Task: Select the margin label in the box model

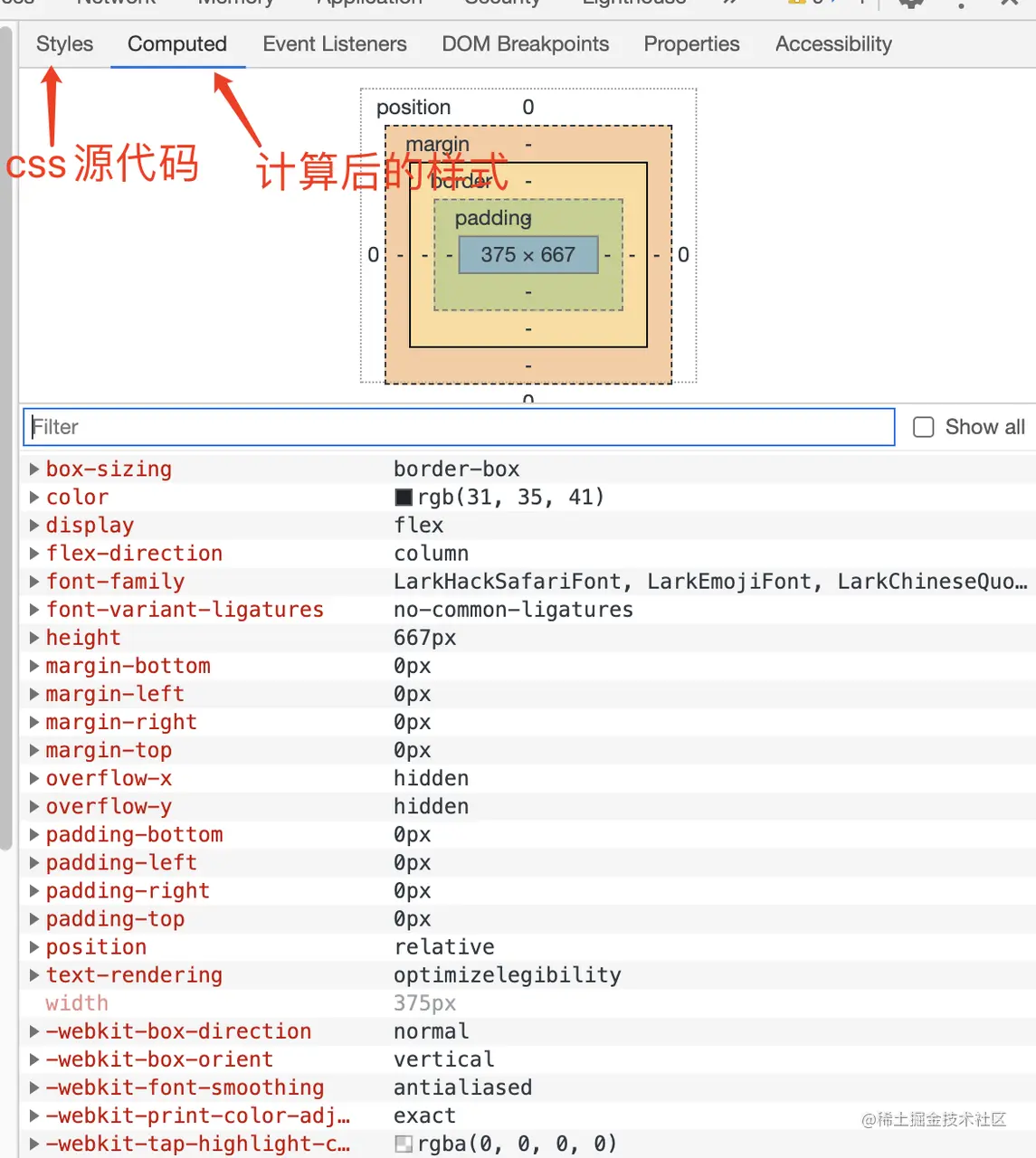Action: click(x=438, y=145)
